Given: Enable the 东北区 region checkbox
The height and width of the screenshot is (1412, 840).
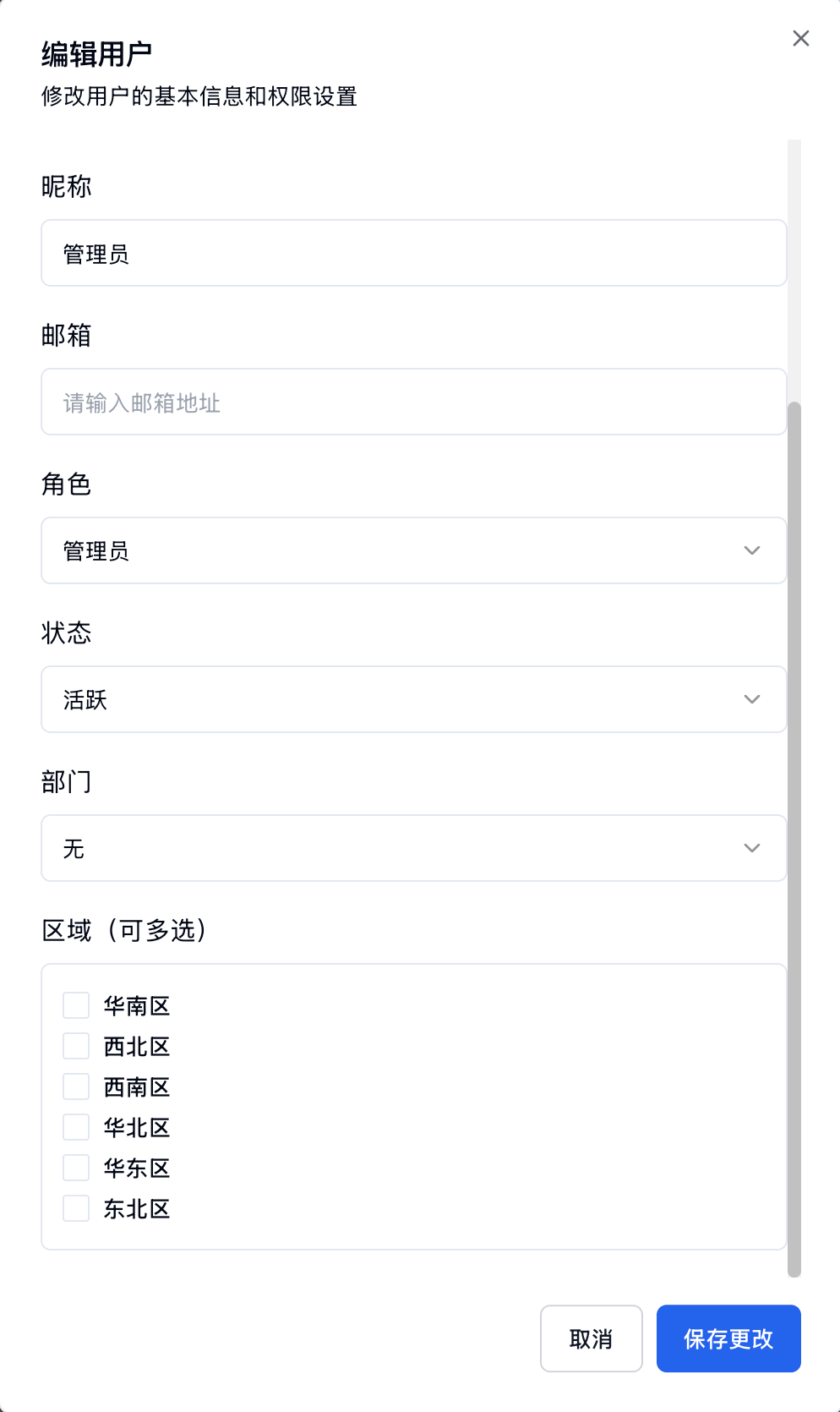Looking at the screenshot, I should 75,1208.
